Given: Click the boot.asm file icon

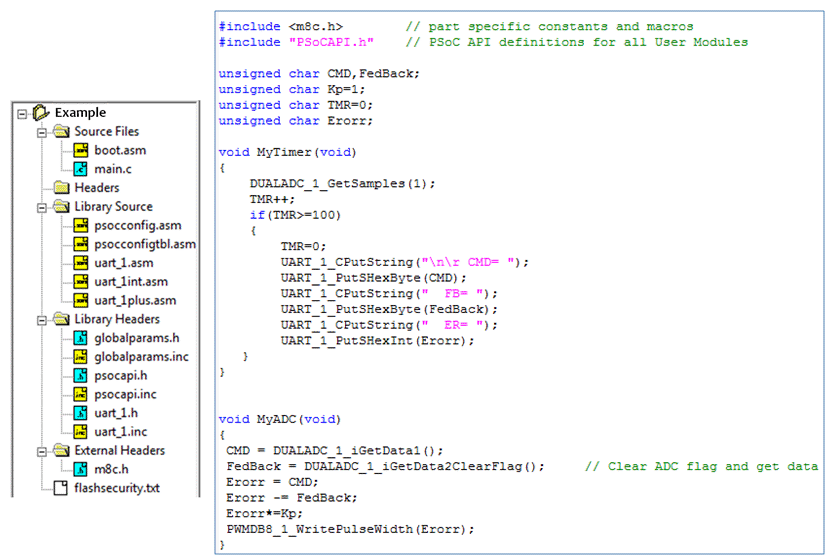Looking at the screenshot, I should pyautogui.click(x=82, y=150).
